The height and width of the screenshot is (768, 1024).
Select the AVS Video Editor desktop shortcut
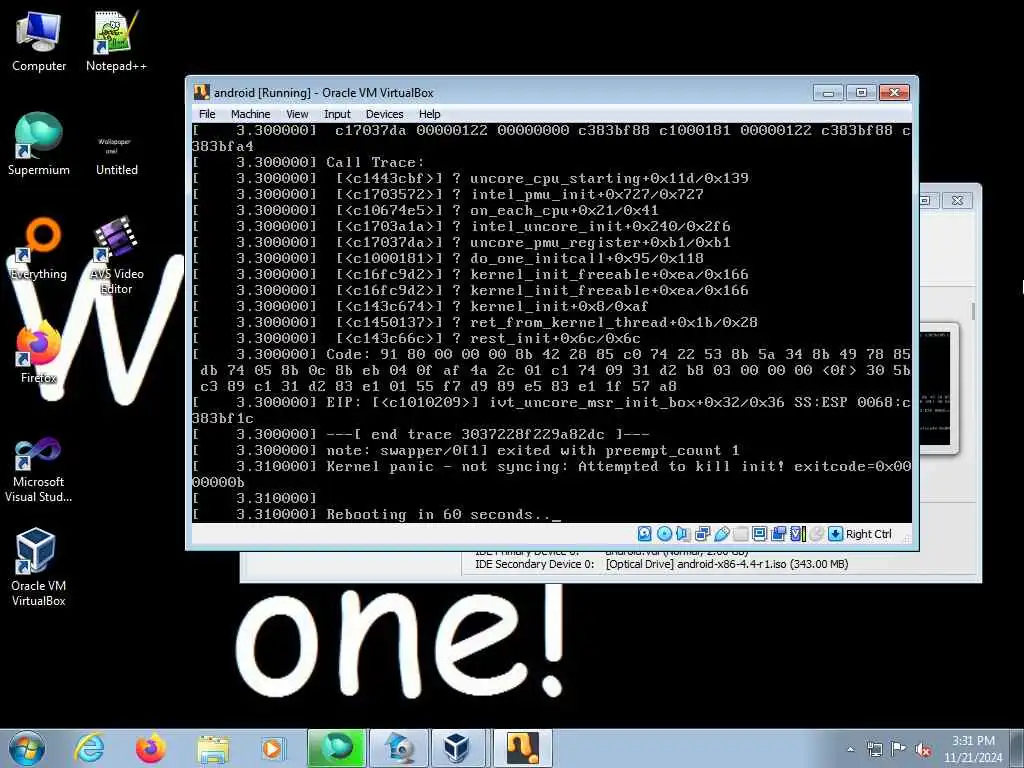pyautogui.click(x=116, y=256)
